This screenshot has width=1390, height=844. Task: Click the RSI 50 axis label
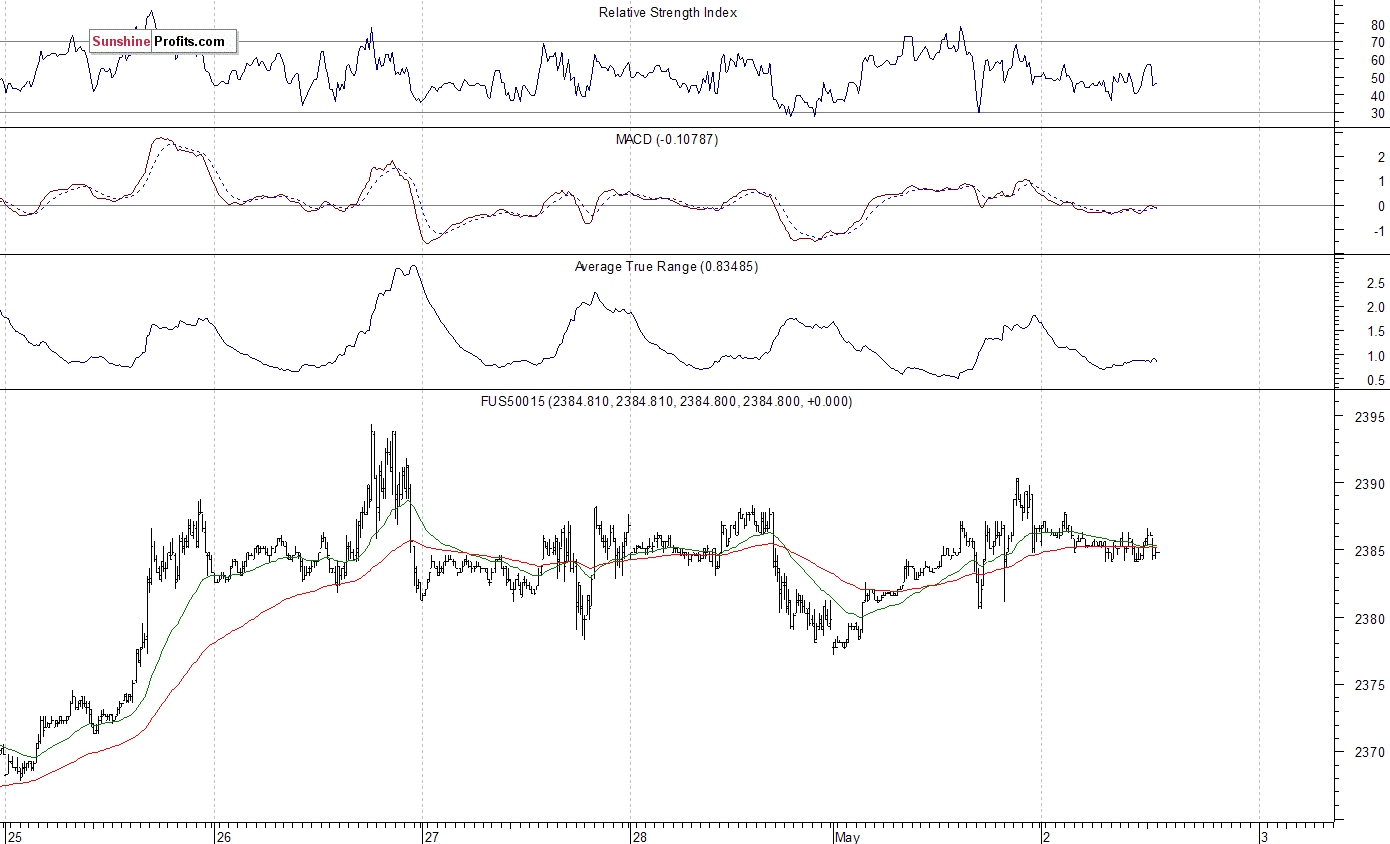pyautogui.click(x=1377, y=78)
